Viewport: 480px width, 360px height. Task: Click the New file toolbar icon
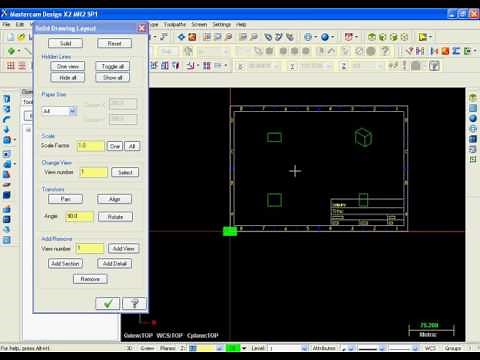click(10, 37)
